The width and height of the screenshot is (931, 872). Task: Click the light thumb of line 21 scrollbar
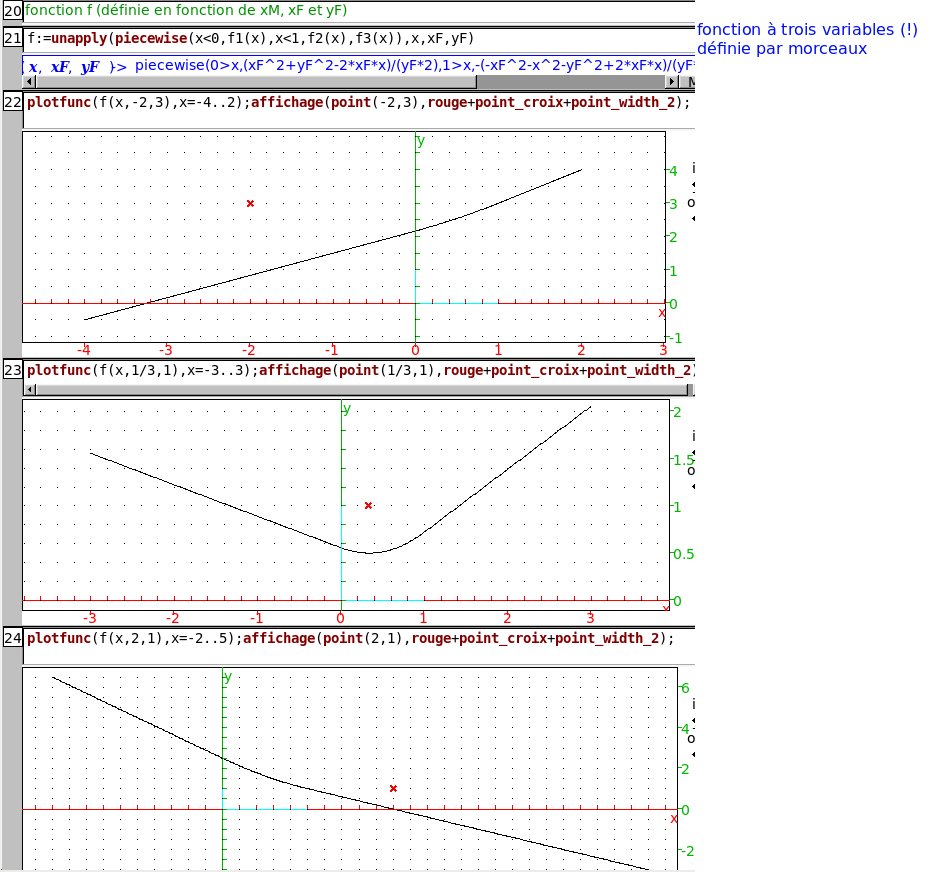[255, 81]
